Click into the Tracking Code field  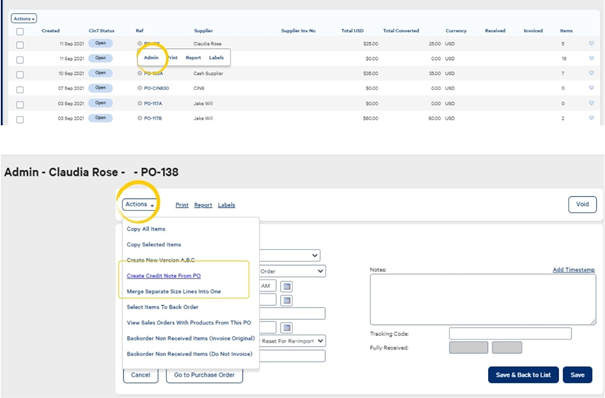click(x=510, y=334)
